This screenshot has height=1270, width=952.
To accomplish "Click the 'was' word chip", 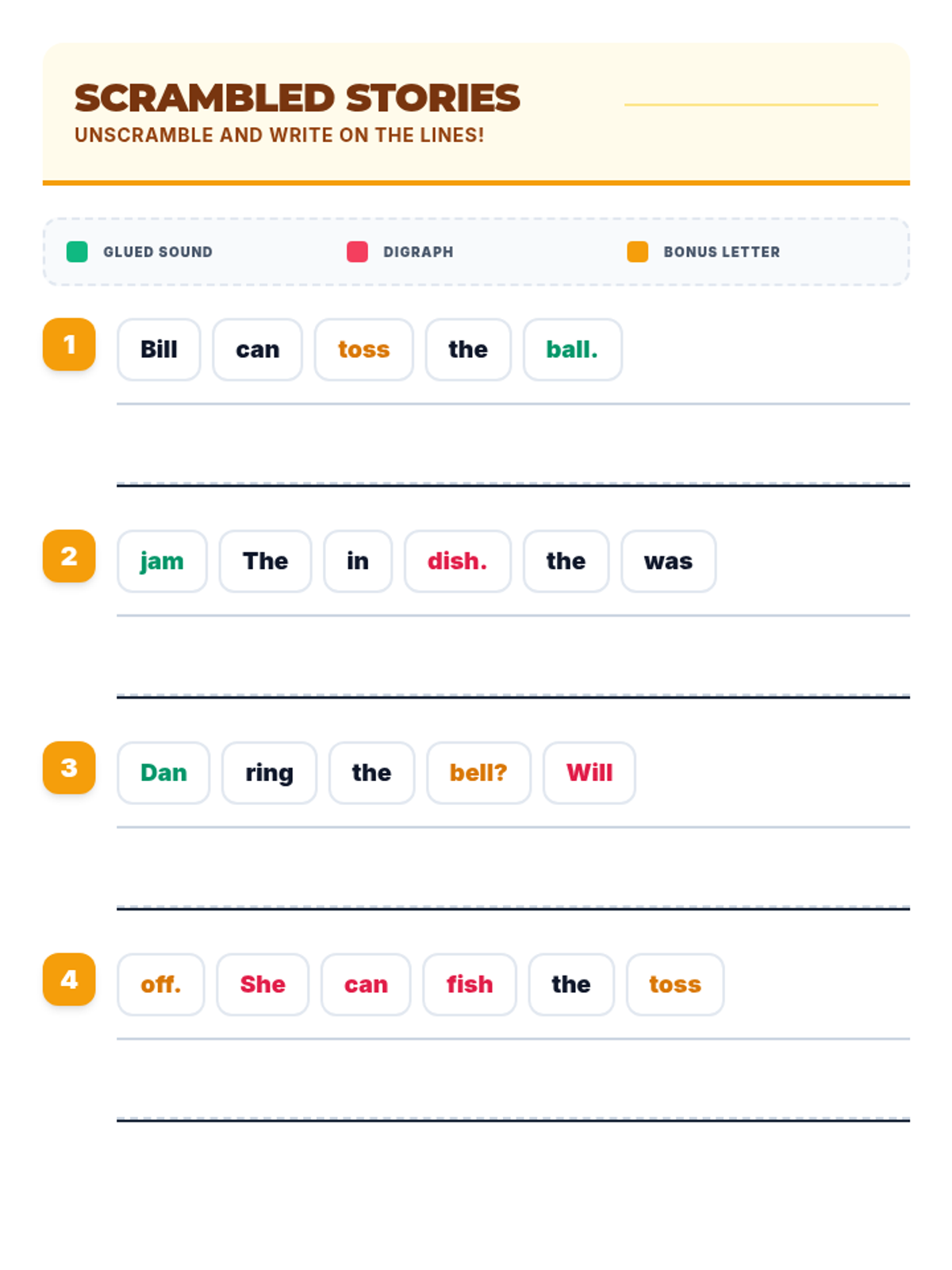I will (669, 561).
